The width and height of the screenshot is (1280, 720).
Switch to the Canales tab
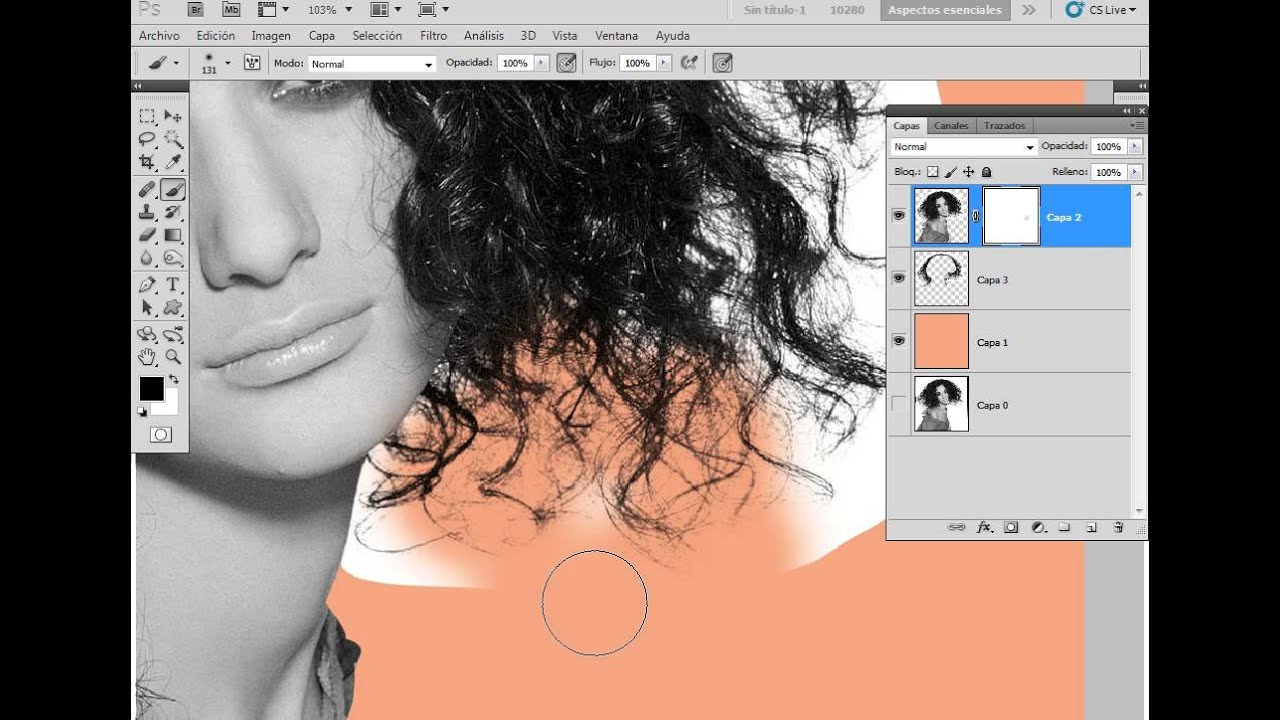(951, 126)
